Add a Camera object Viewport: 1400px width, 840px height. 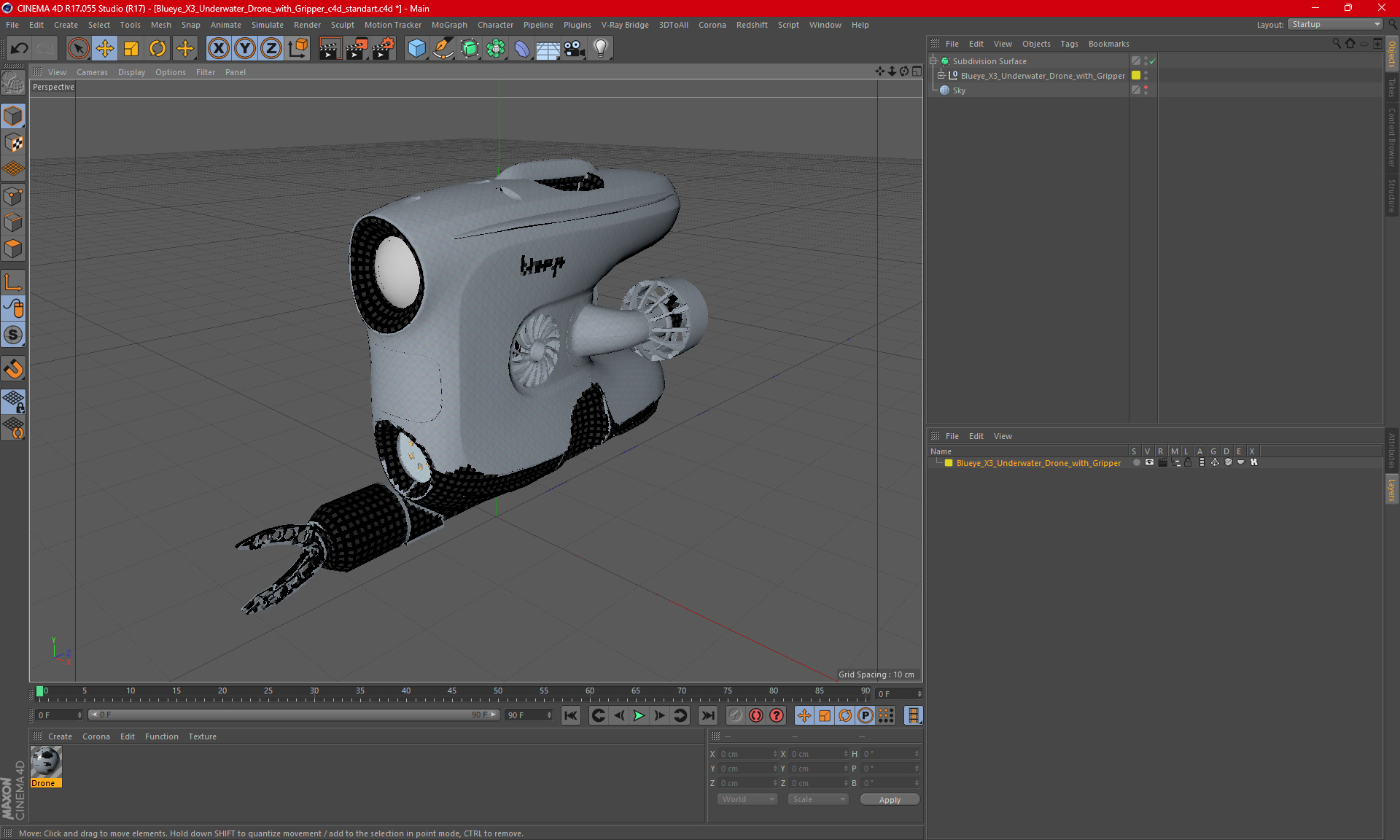tap(575, 49)
